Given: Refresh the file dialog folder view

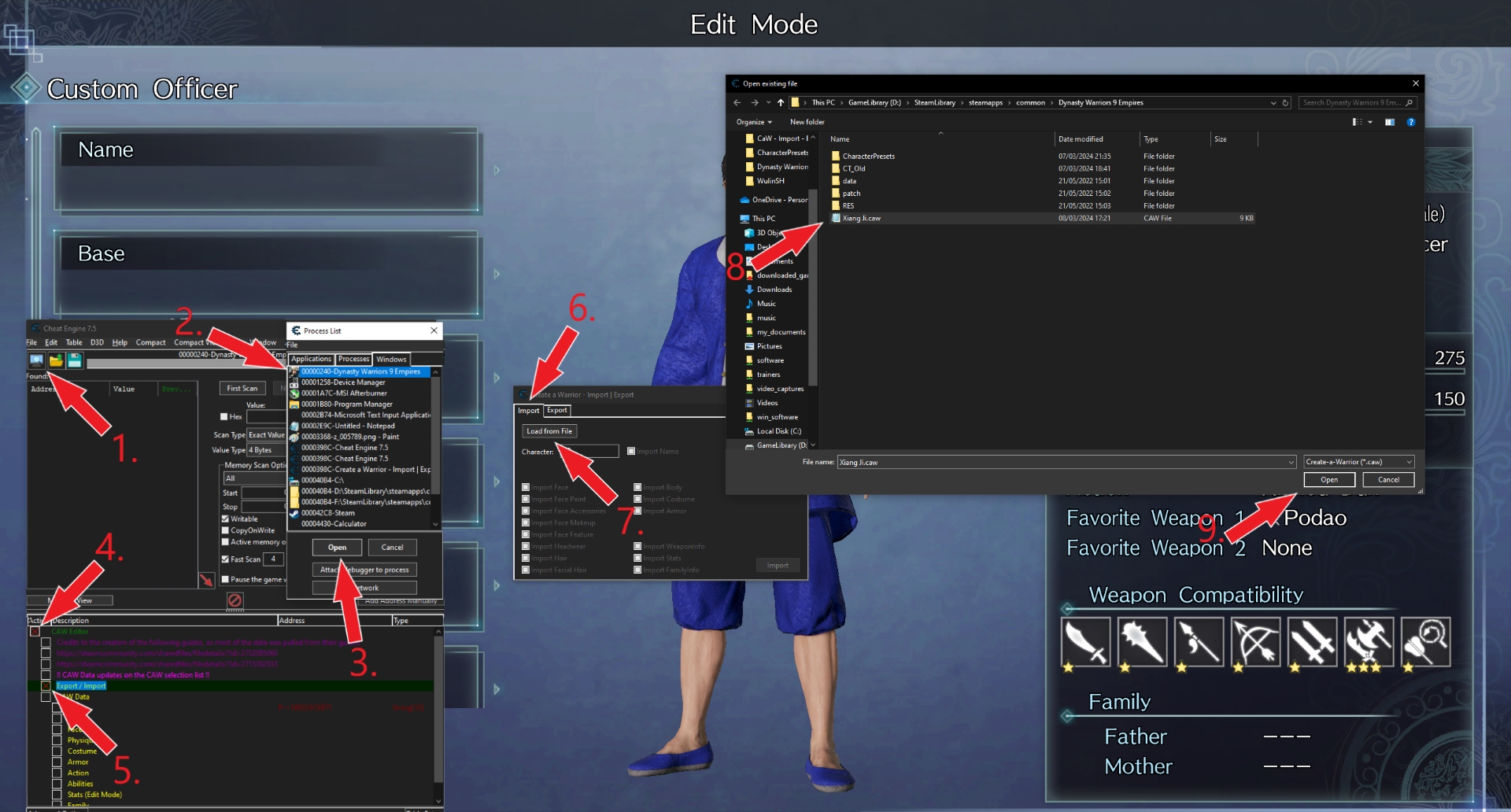Looking at the screenshot, I should coord(1285,102).
